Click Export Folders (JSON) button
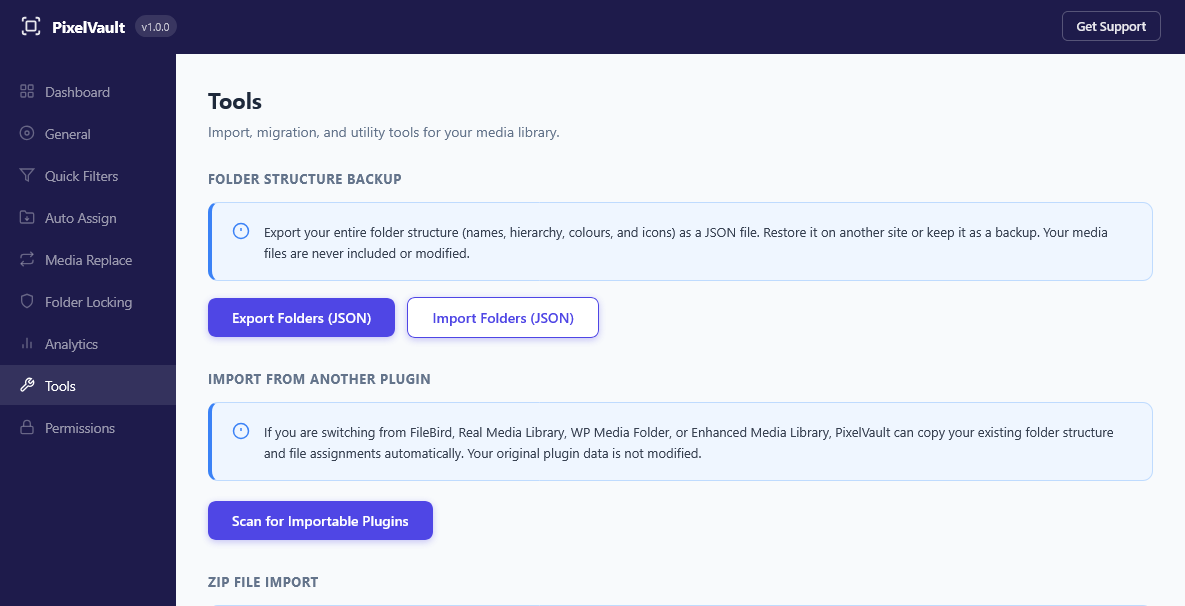The image size is (1185, 606). [x=302, y=318]
